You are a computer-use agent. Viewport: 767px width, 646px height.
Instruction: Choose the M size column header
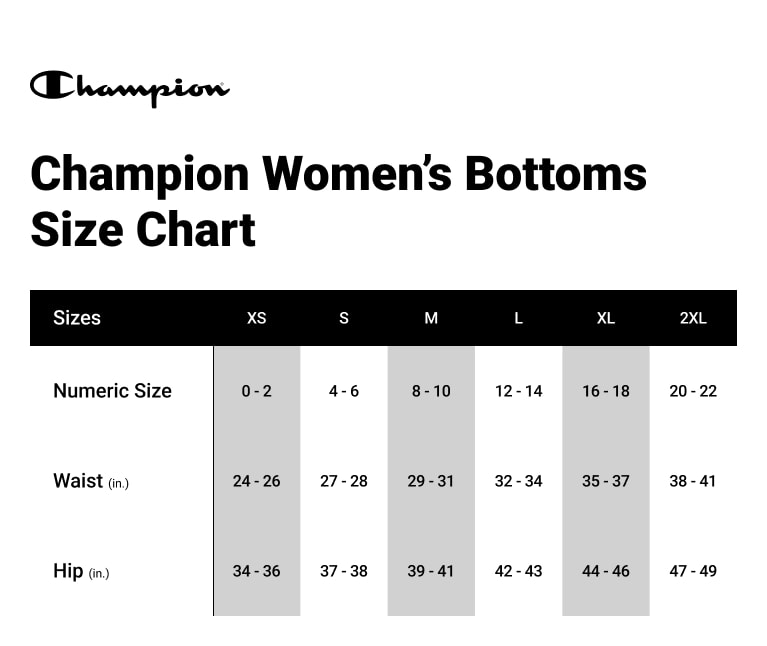[431, 318]
